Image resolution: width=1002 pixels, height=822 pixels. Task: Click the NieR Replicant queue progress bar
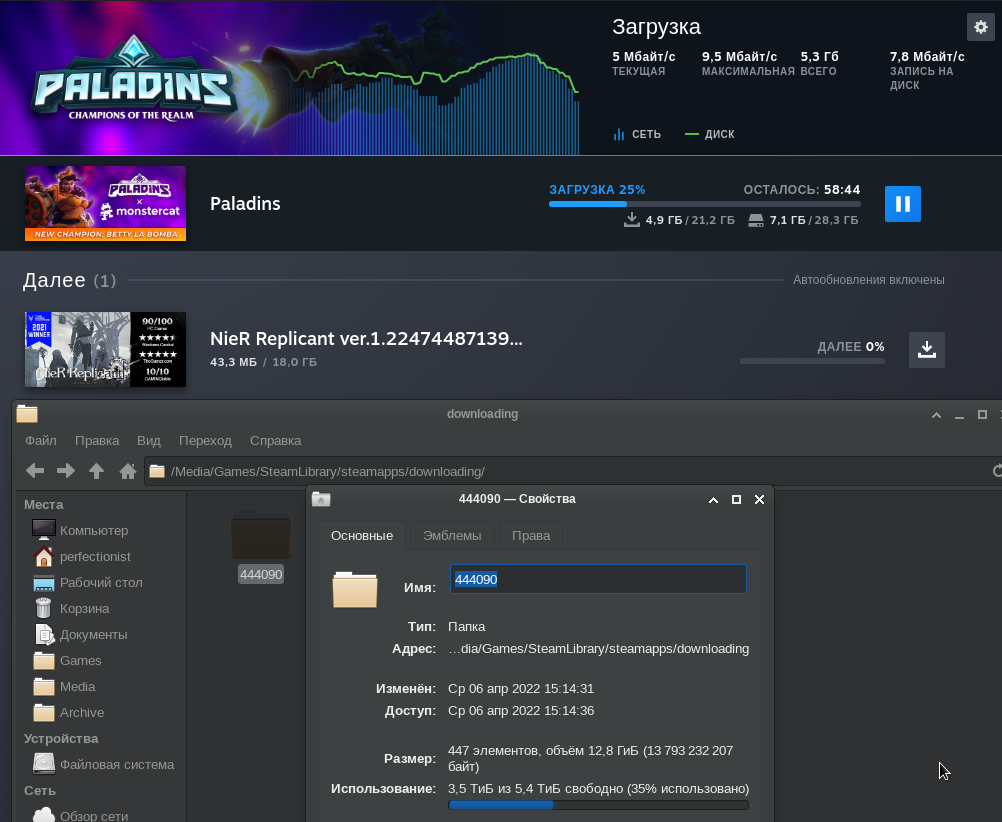(812, 361)
